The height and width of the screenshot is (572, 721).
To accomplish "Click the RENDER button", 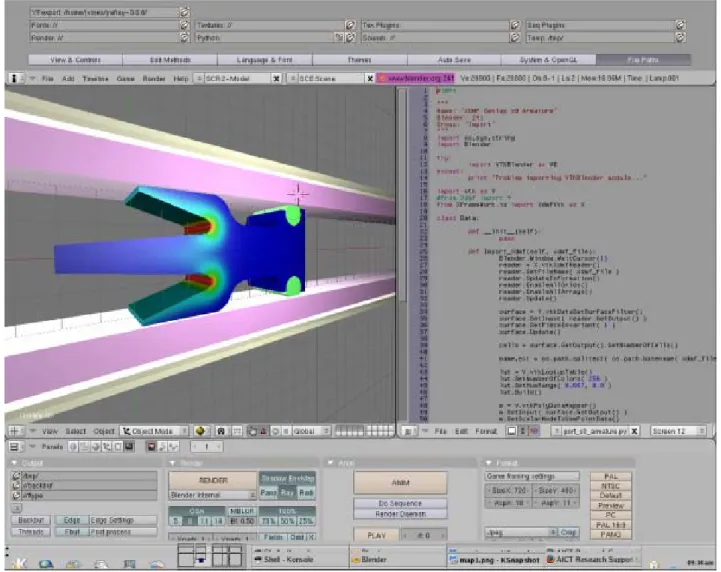I will pyautogui.click(x=212, y=480).
